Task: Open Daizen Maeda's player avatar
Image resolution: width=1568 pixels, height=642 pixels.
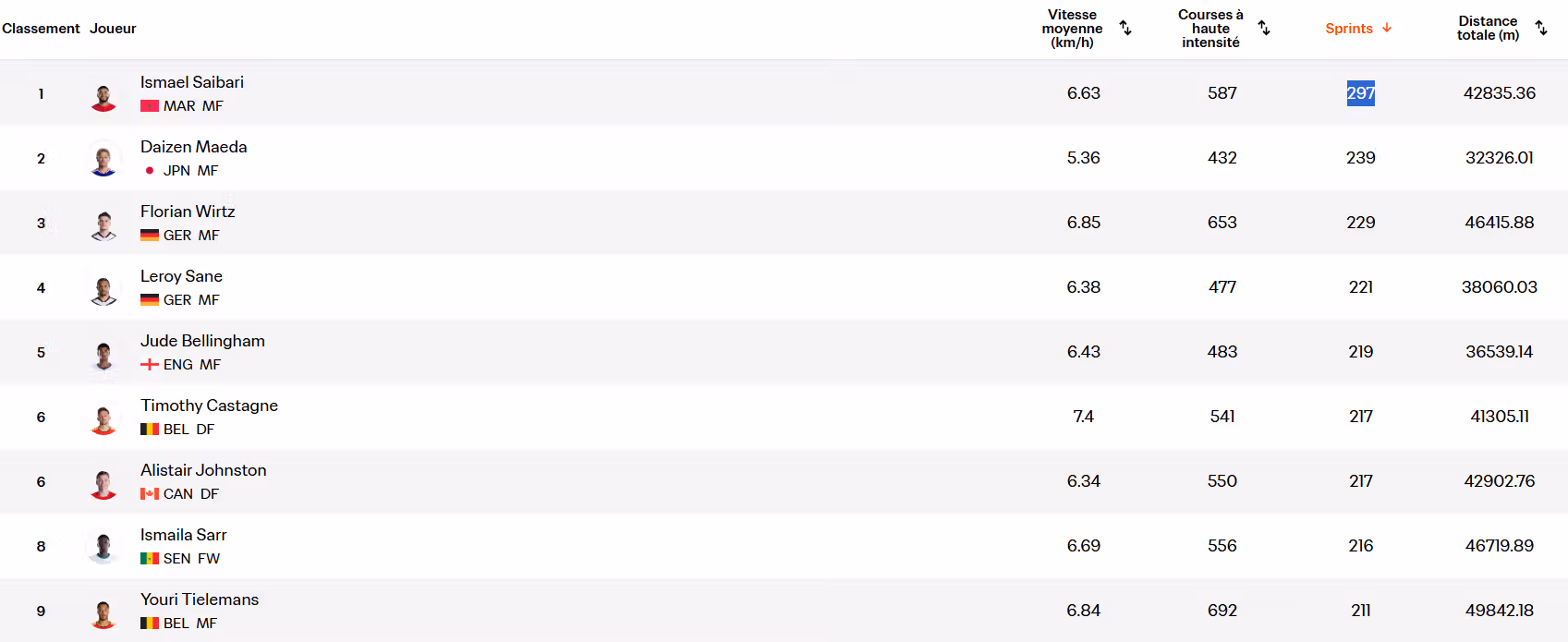Action: pyautogui.click(x=103, y=158)
